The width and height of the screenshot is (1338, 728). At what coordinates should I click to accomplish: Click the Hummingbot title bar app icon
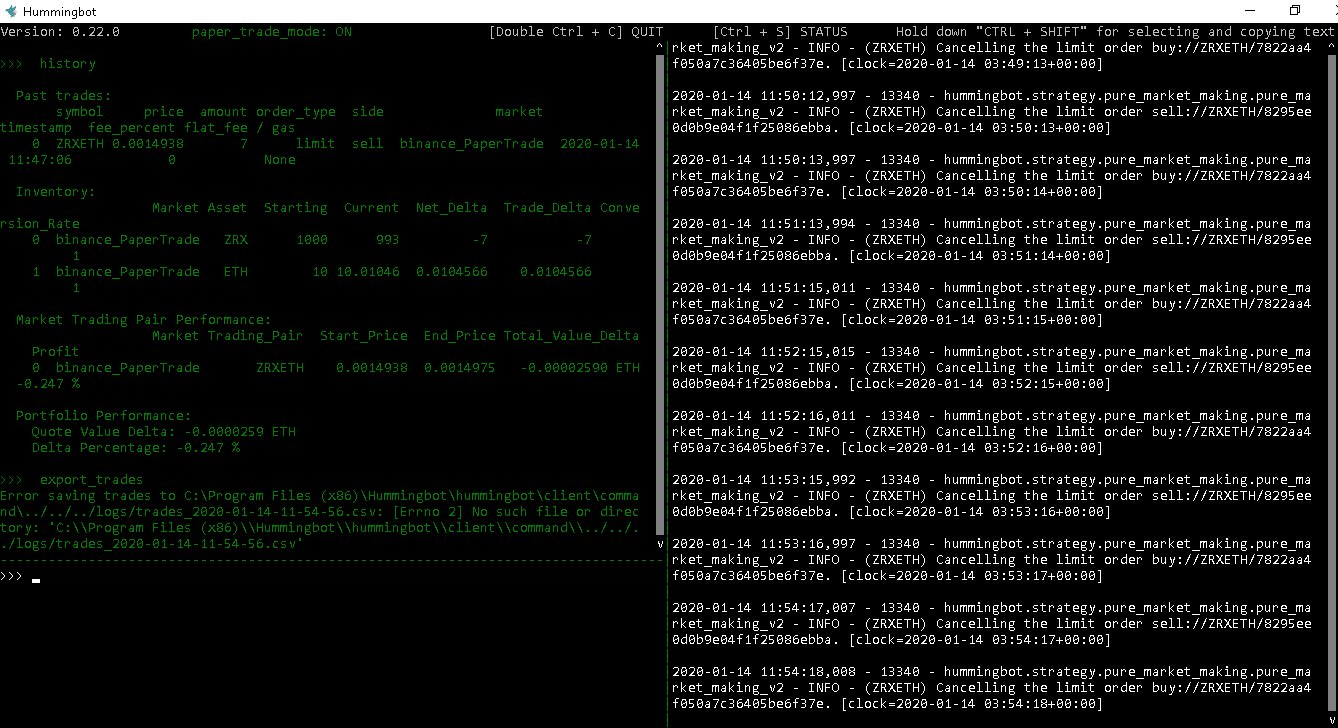[x=11, y=11]
